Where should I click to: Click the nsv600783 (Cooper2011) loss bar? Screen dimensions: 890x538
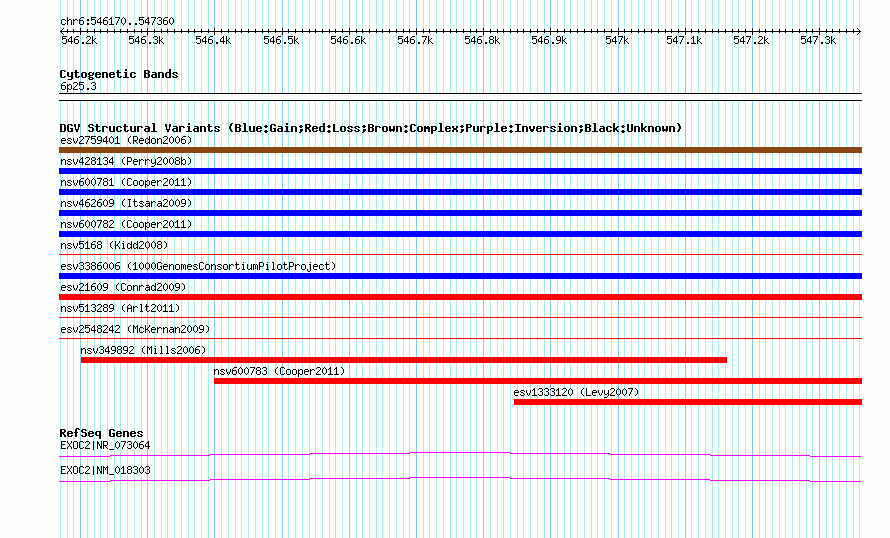(x=538, y=381)
